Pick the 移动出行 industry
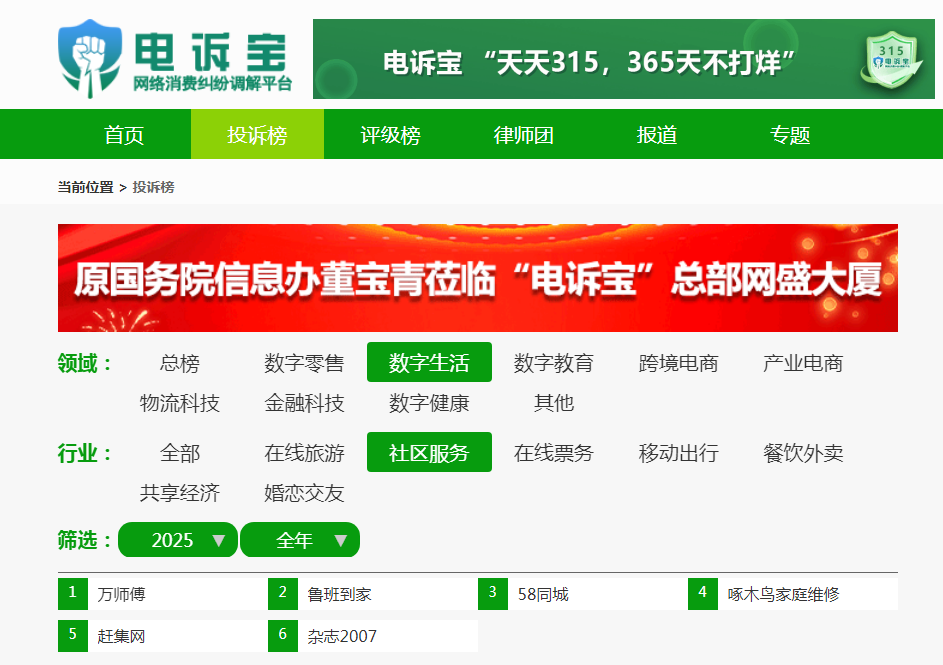This screenshot has height=665, width=943. (x=678, y=453)
